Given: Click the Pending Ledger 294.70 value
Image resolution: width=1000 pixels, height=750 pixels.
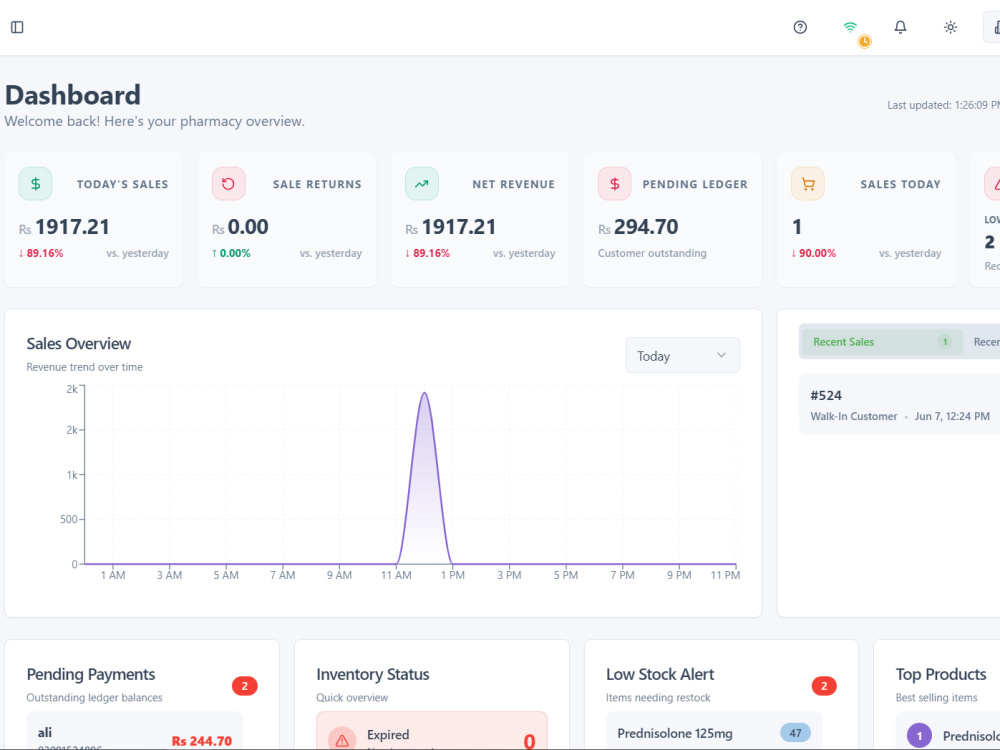Looking at the screenshot, I should [646, 226].
